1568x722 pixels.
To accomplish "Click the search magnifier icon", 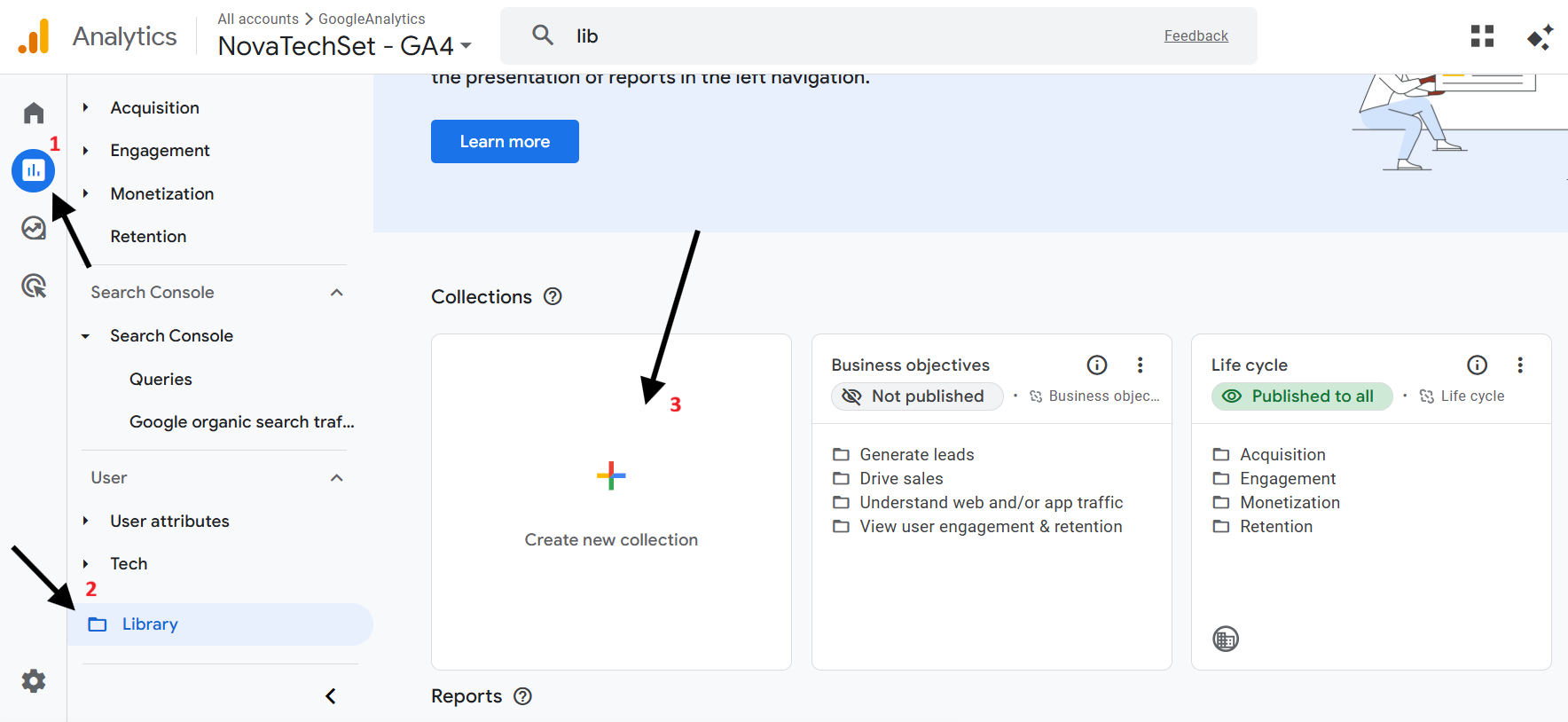I will (x=543, y=35).
